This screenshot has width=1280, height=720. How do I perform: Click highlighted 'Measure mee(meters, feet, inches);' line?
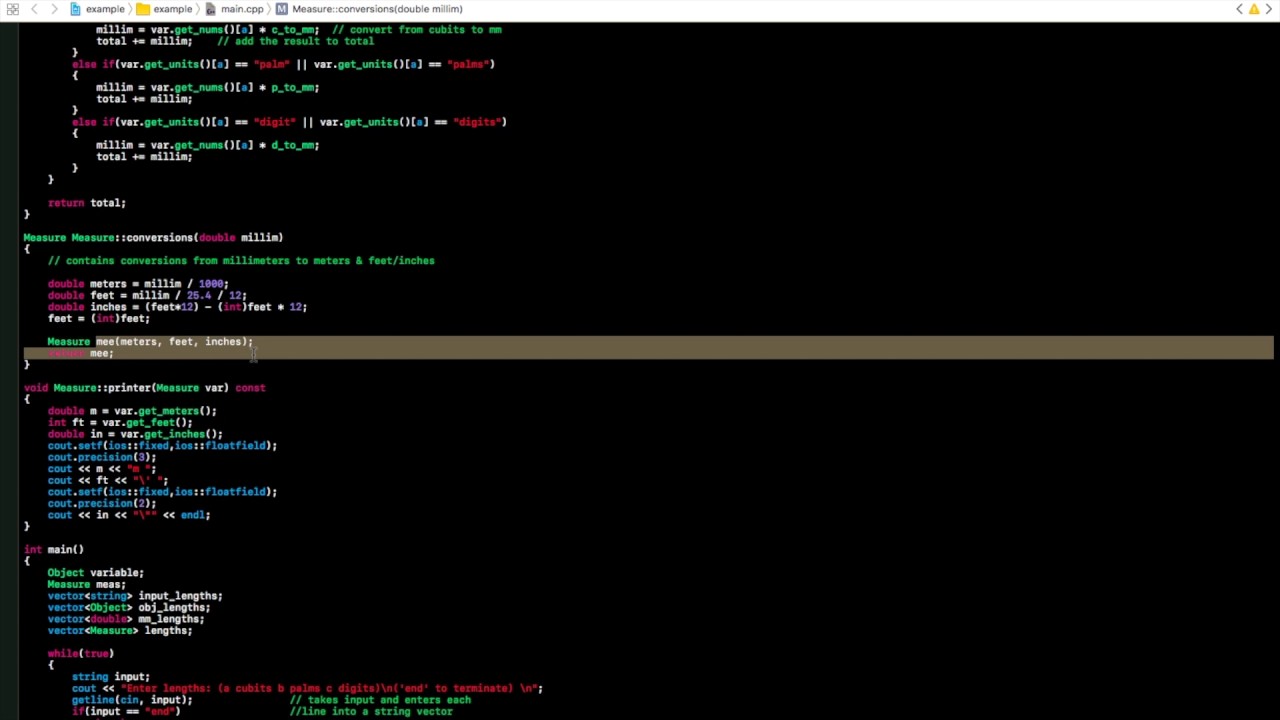click(x=150, y=342)
